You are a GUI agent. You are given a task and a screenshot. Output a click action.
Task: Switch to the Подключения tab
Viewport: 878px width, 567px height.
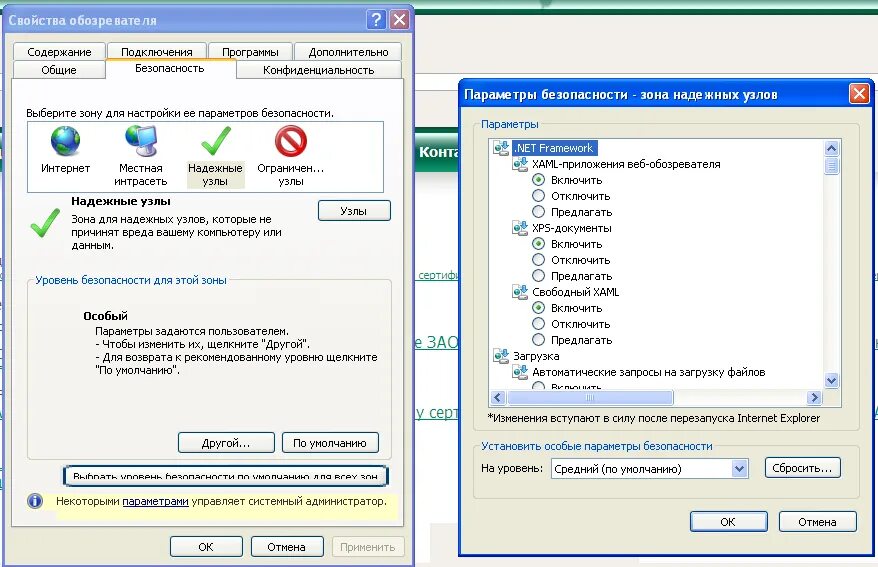click(x=157, y=52)
